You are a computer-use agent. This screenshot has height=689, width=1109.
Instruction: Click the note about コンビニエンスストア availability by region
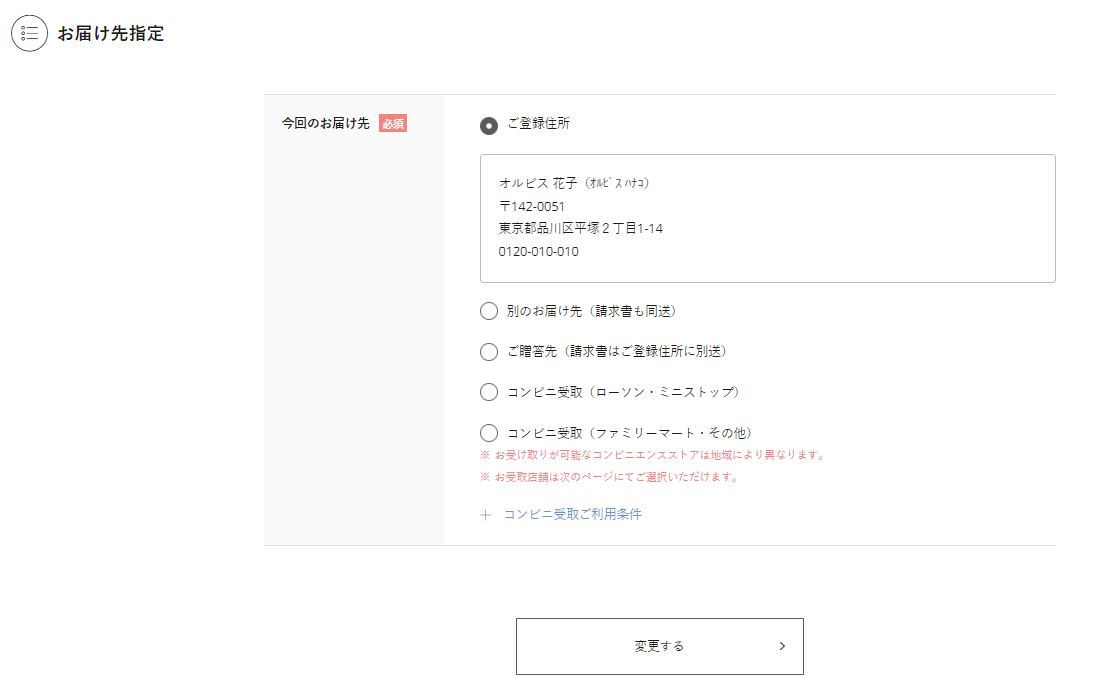tap(652, 455)
